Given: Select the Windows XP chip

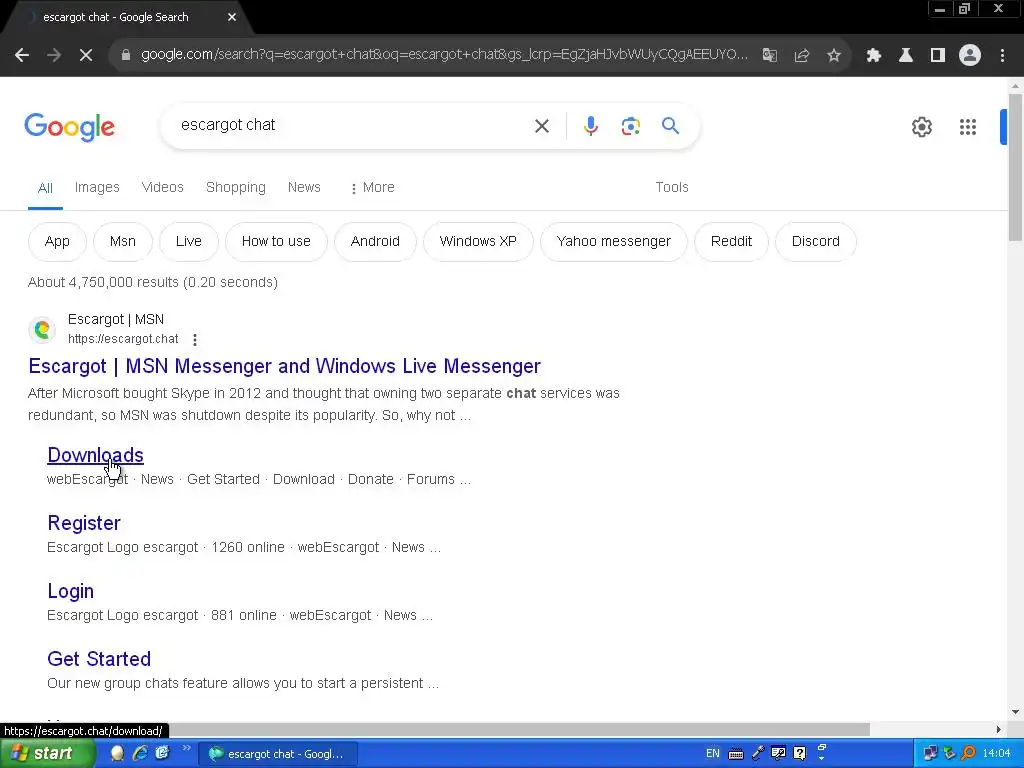Looking at the screenshot, I should (x=478, y=242).
